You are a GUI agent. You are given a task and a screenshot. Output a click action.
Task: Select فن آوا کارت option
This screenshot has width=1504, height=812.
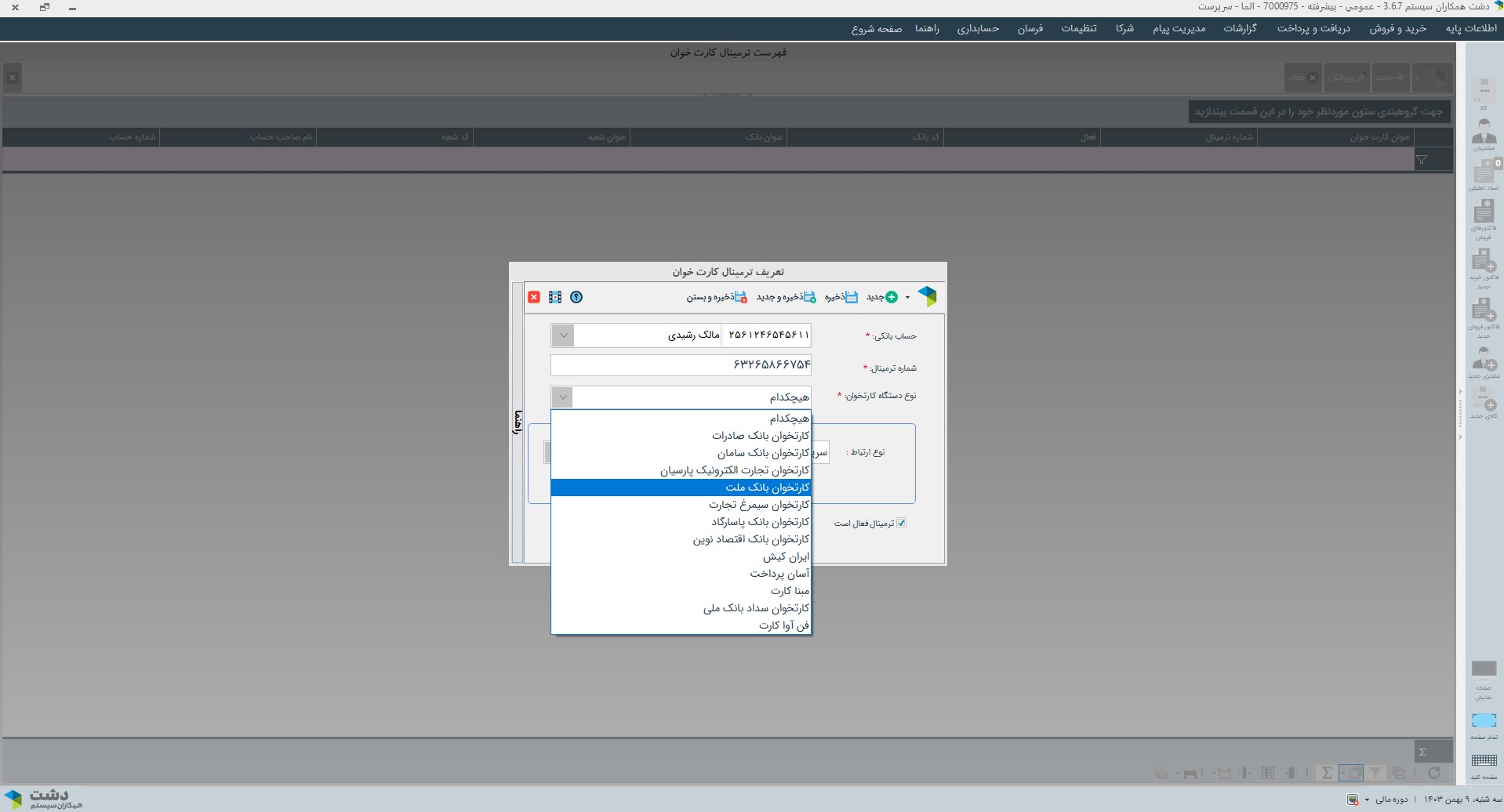click(x=681, y=625)
